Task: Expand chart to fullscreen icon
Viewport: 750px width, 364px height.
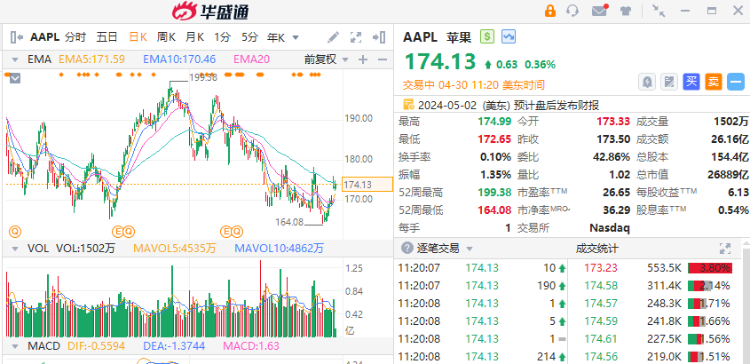Action: pos(356,37)
